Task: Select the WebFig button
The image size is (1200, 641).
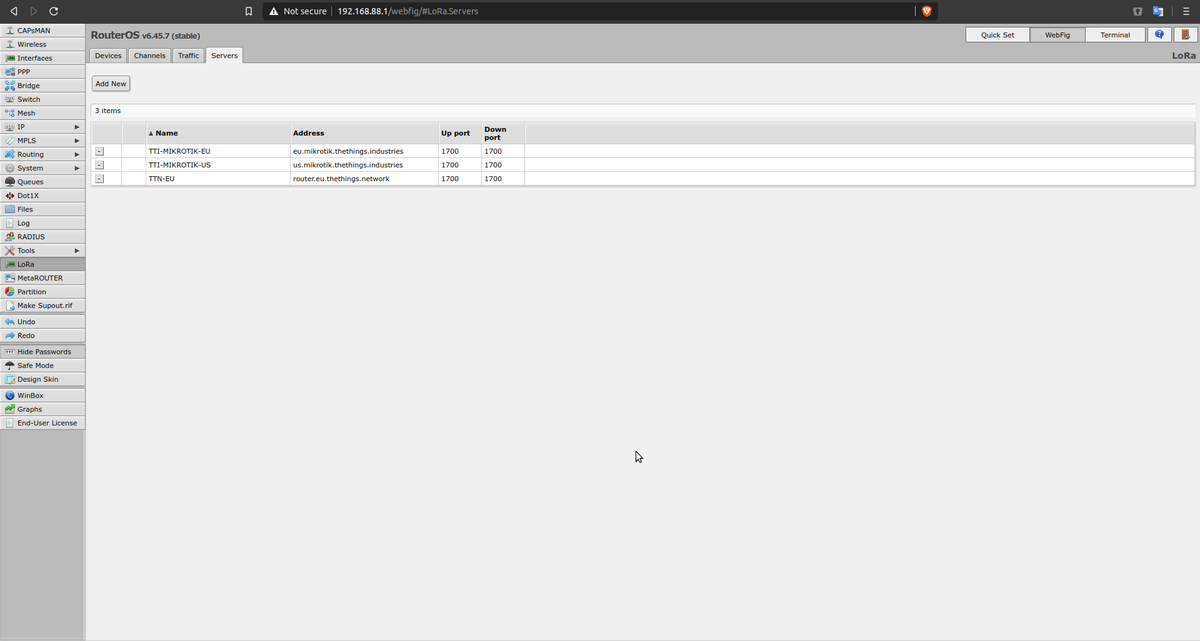Action: coord(1058,35)
